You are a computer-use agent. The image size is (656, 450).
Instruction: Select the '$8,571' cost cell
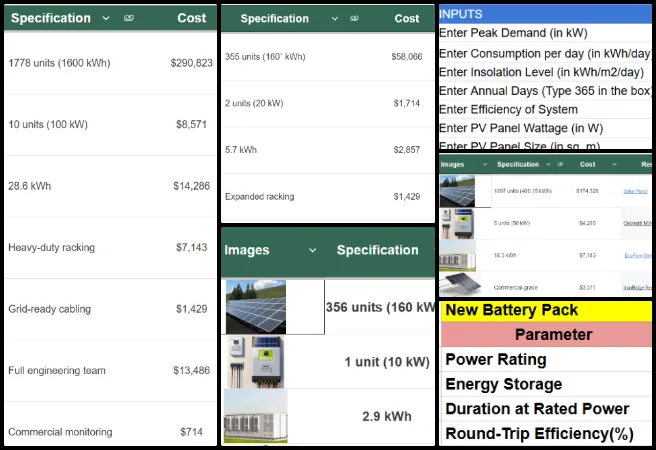click(x=192, y=125)
